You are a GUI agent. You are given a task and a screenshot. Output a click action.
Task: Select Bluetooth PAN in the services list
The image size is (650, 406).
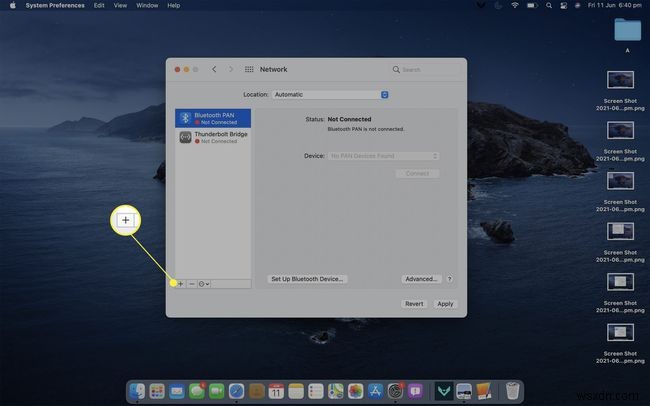click(213, 118)
